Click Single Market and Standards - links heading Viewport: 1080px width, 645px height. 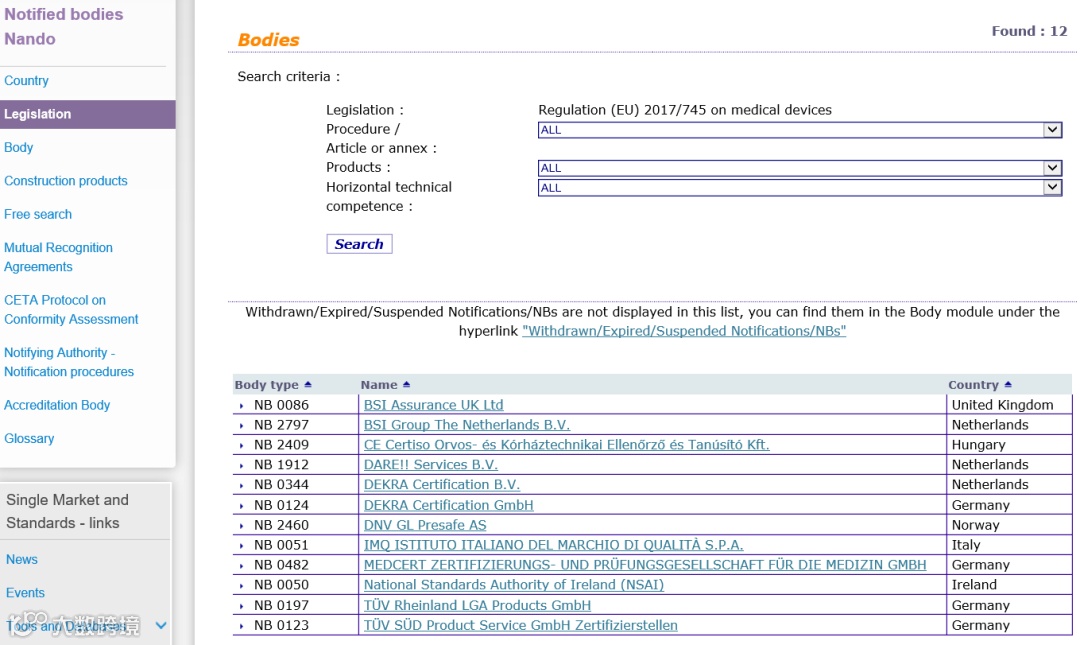point(68,511)
